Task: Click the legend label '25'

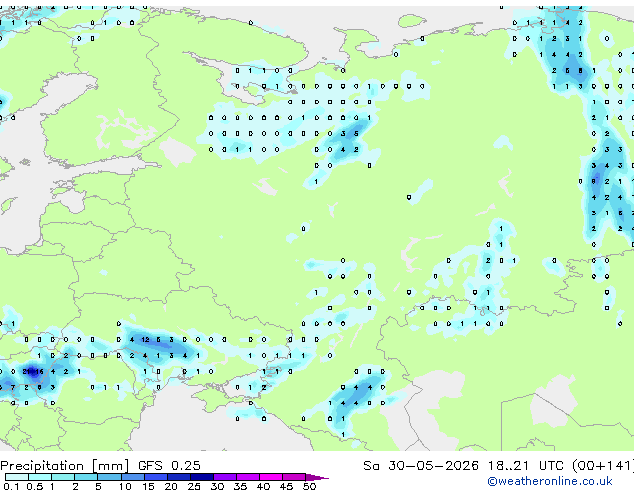Action: click(194, 486)
